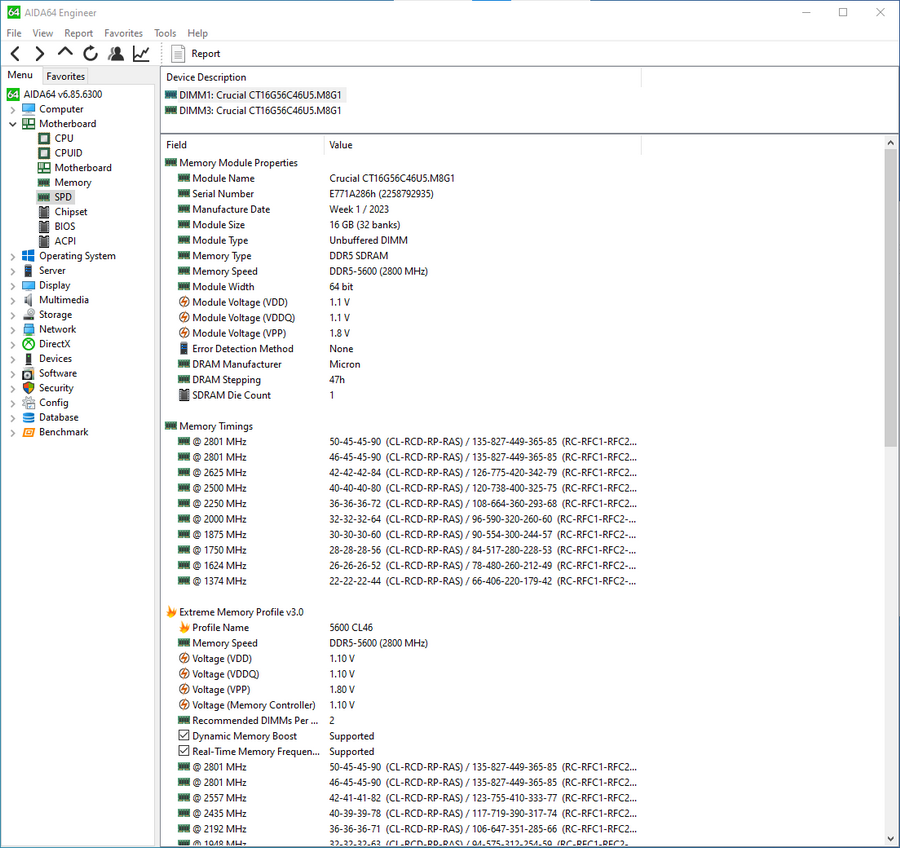
Task: Toggle the Dynamic Memory Boost checkbox
Action: pos(184,735)
